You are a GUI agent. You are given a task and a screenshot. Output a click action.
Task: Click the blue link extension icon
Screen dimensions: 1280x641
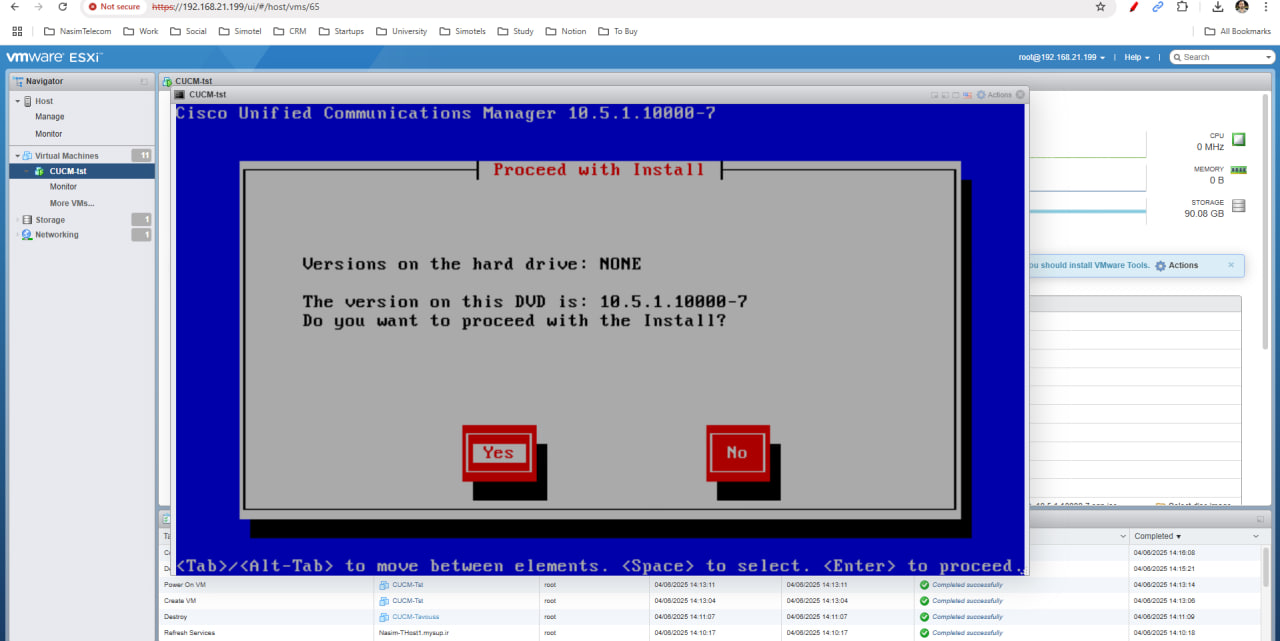pos(1158,6)
